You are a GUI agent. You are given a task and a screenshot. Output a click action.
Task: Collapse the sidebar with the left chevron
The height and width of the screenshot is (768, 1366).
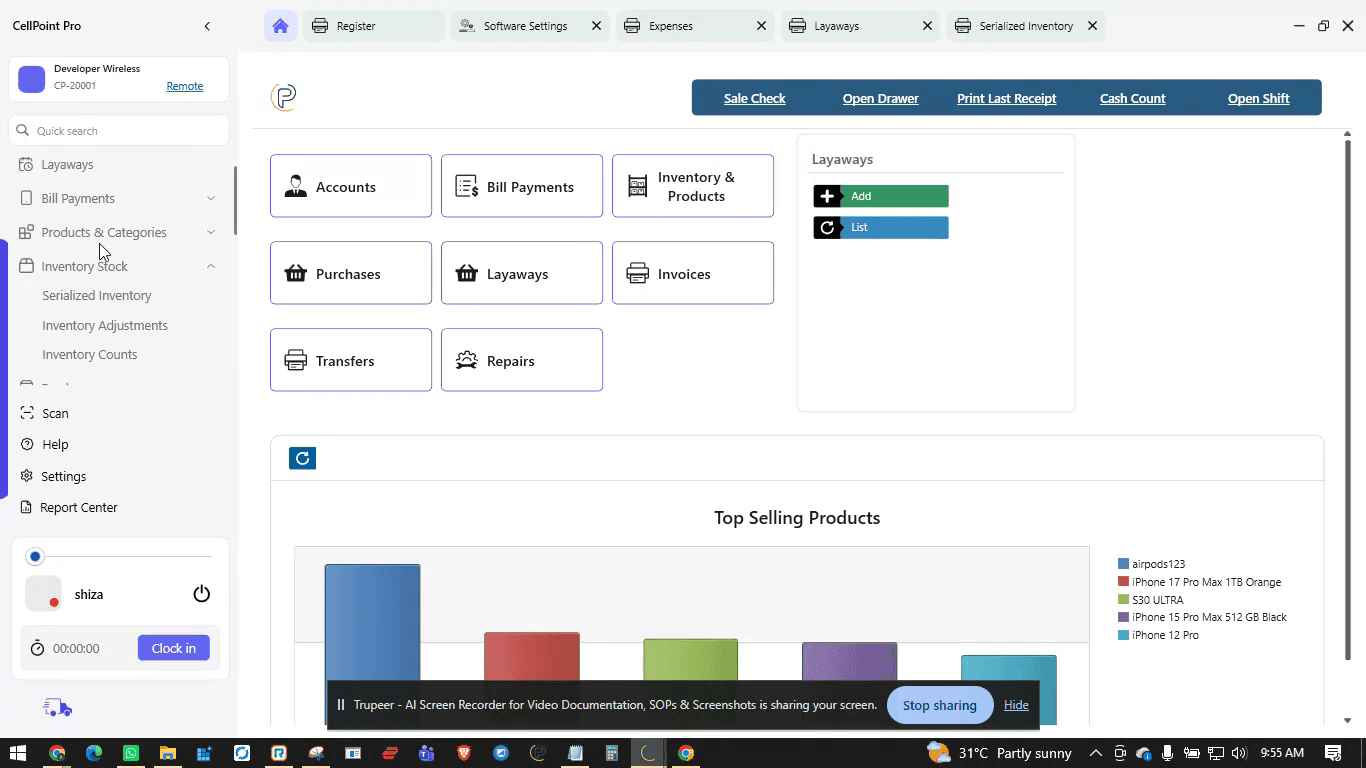tap(207, 26)
